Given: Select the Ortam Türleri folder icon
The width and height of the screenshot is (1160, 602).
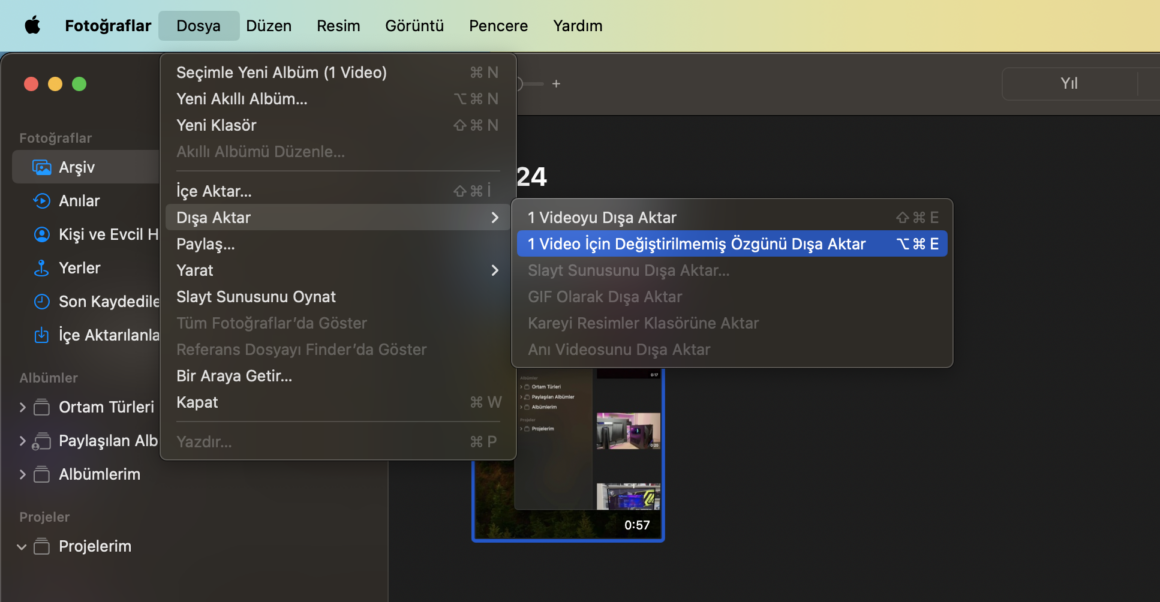Looking at the screenshot, I should click(42, 407).
